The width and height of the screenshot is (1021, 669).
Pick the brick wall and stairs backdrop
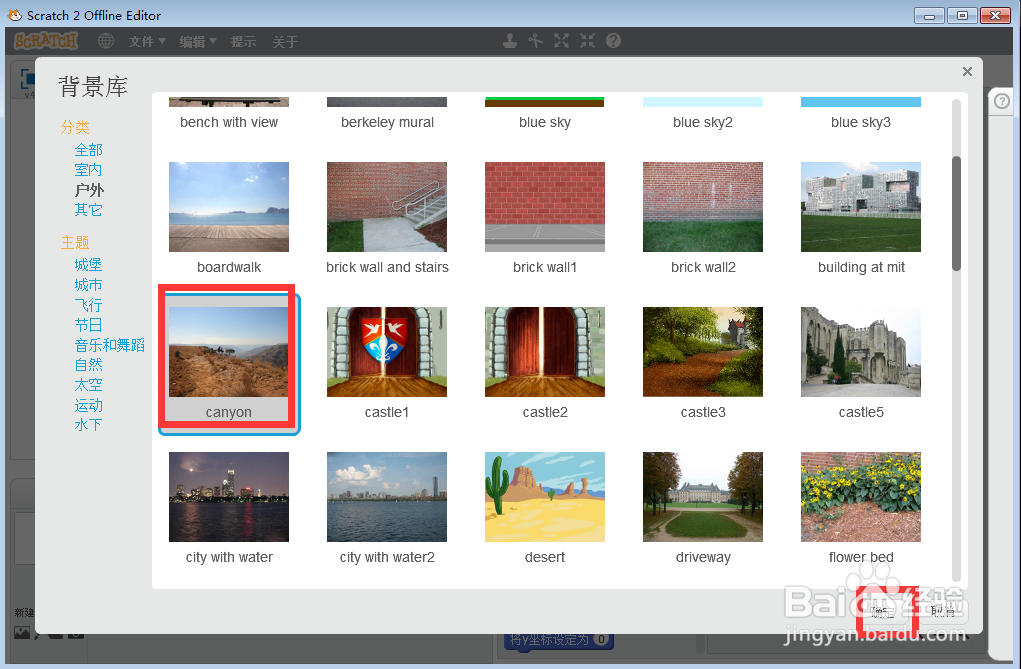[x=387, y=218]
